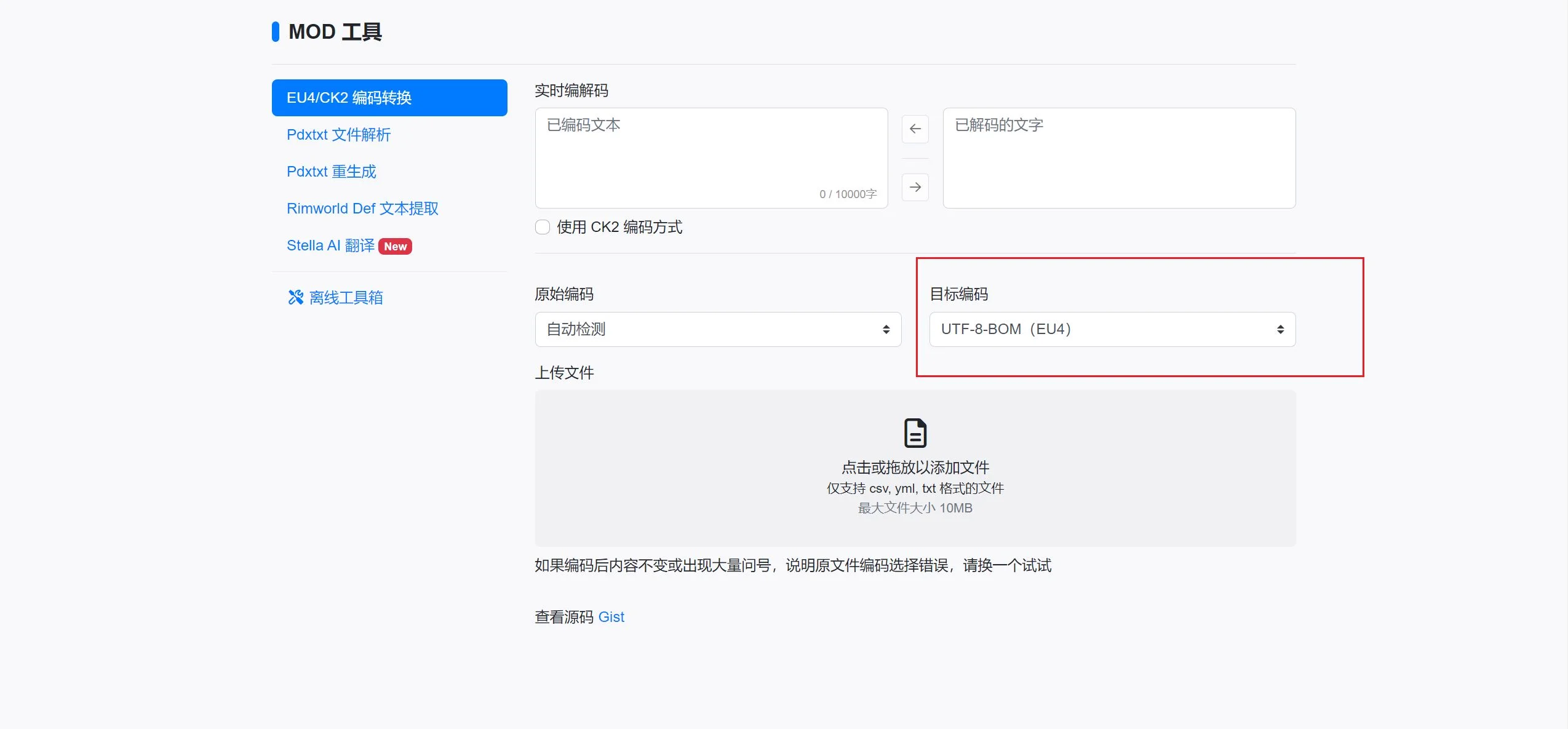Click the MOD 工具 page heading
The height and width of the screenshot is (729, 1568).
[335, 32]
